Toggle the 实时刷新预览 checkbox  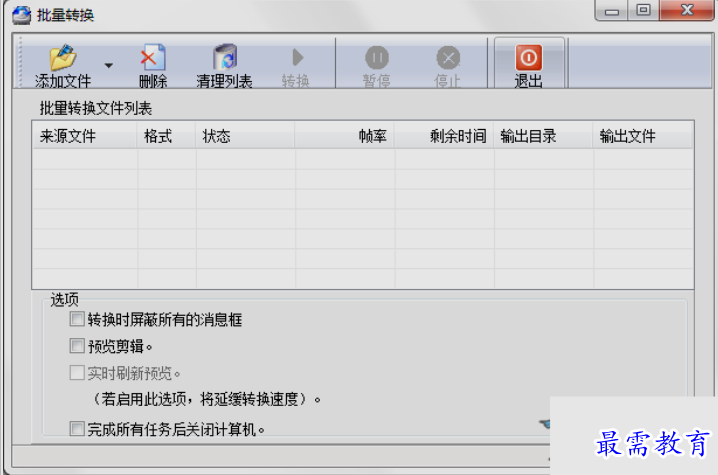point(77,372)
